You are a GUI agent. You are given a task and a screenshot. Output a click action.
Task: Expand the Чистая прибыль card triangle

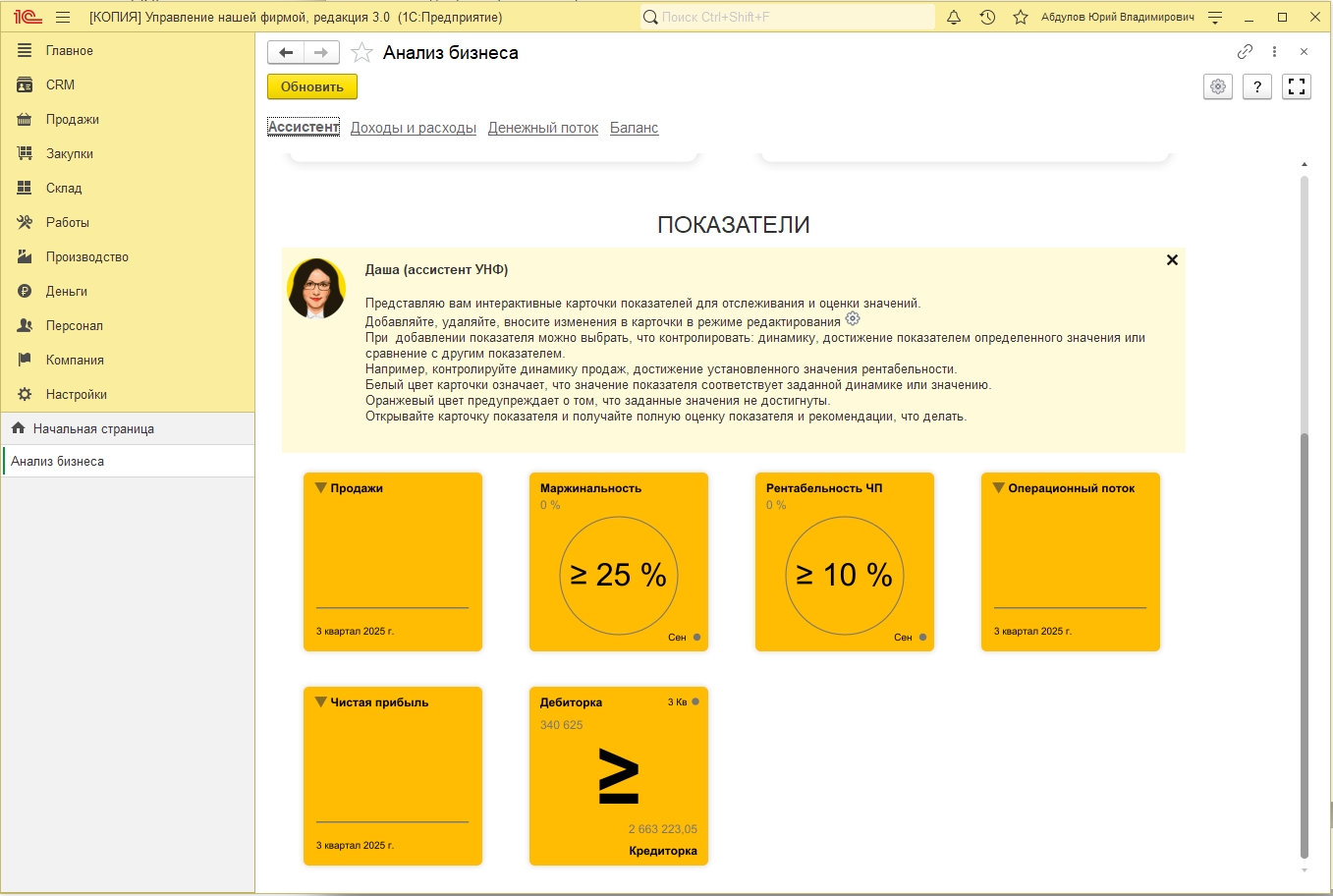click(320, 702)
